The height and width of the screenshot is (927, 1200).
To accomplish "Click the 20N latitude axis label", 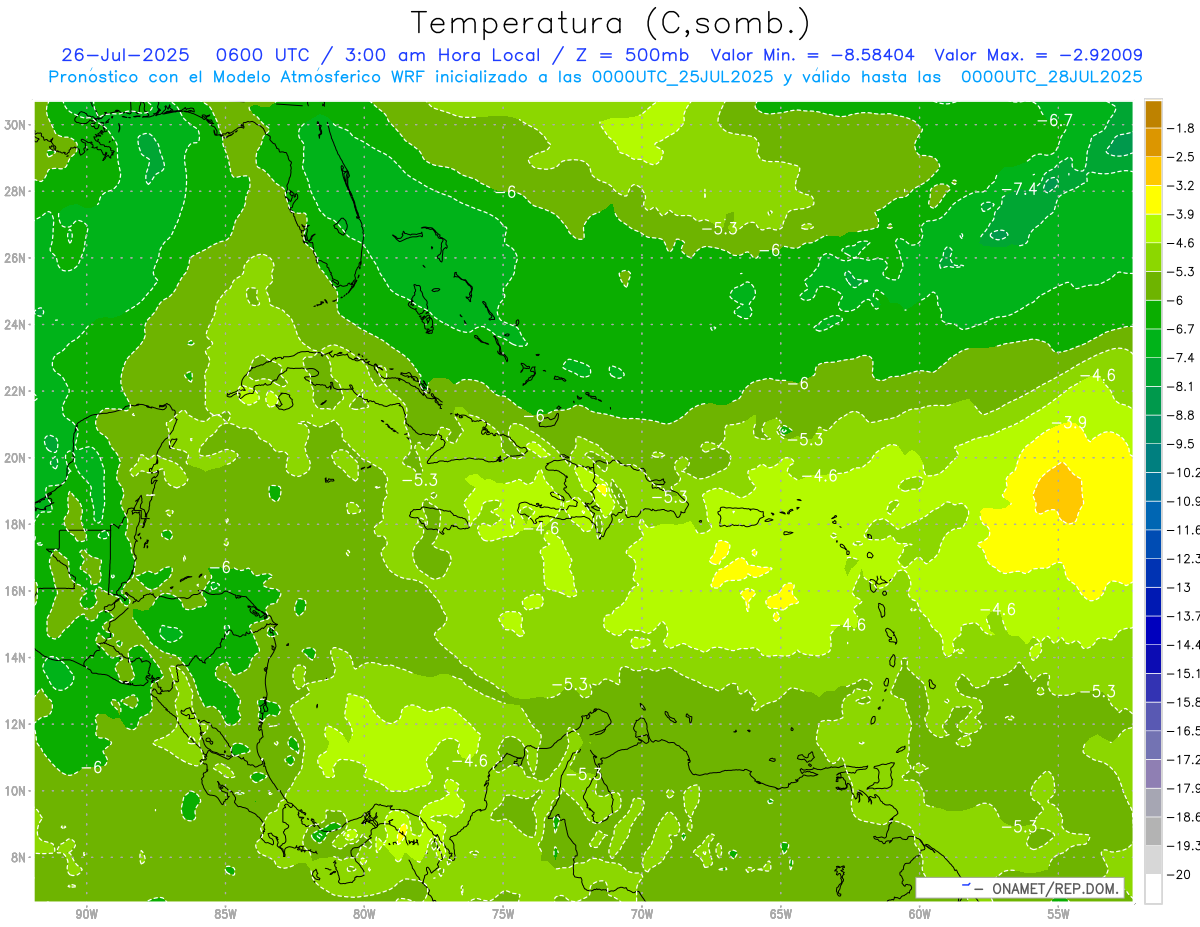I will [17, 457].
